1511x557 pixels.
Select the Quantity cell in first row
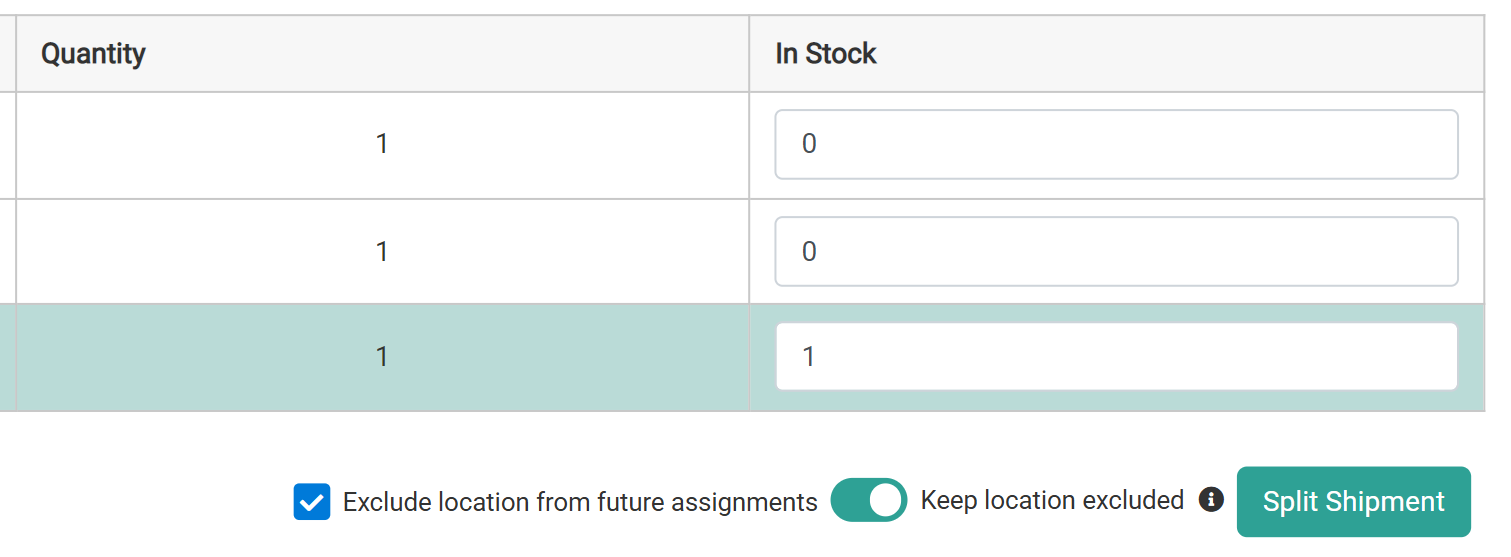point(382,145)
